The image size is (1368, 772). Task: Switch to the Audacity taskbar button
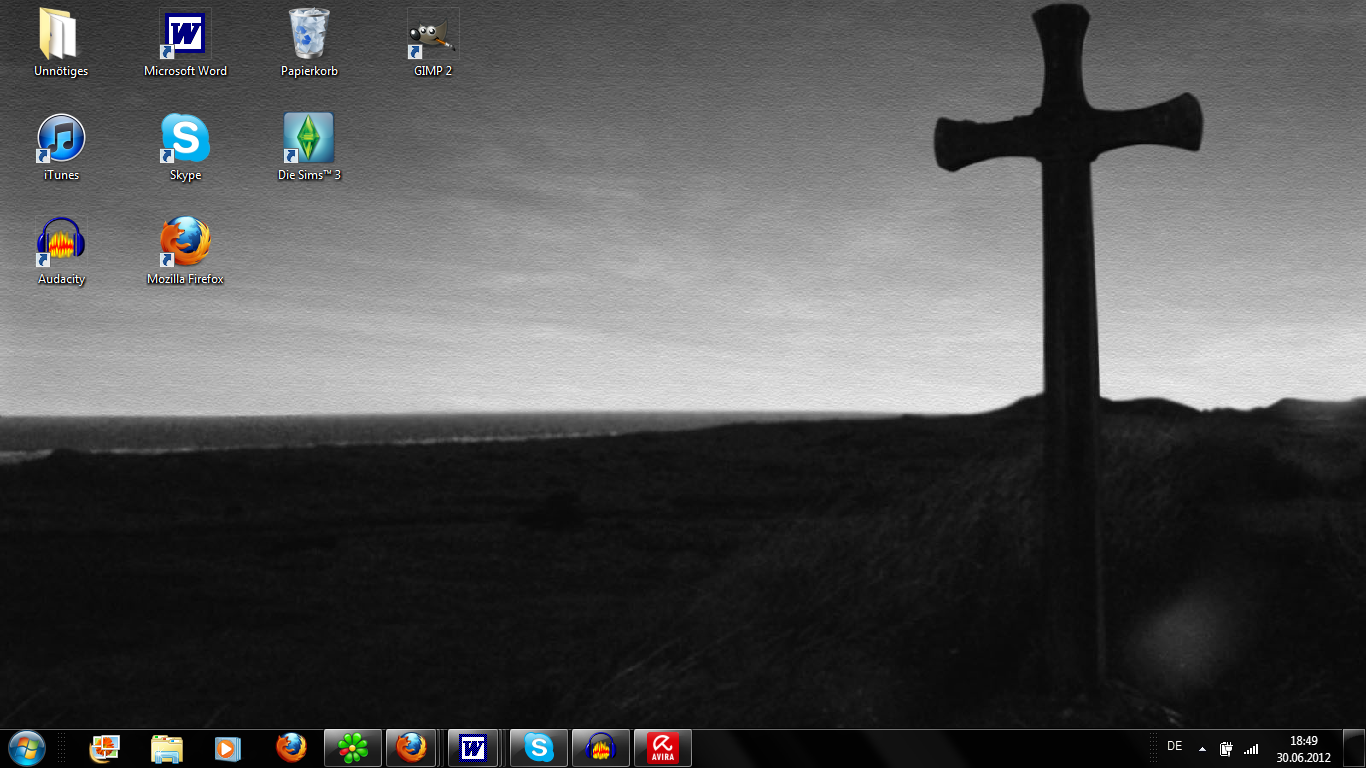click(601, 748)
